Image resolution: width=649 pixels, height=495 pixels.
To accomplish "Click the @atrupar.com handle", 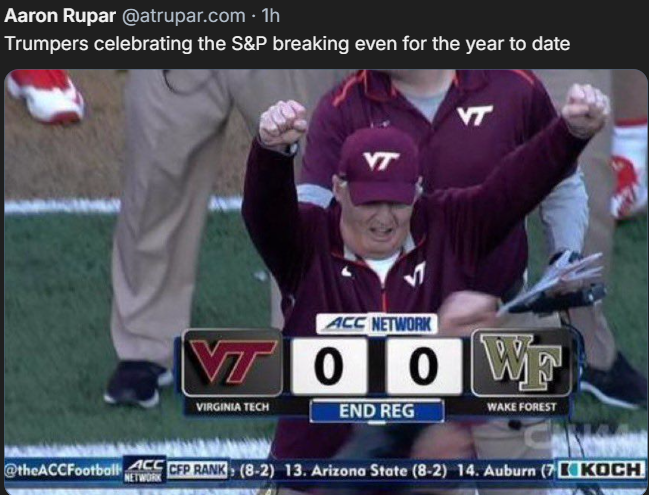I will 184,16.
